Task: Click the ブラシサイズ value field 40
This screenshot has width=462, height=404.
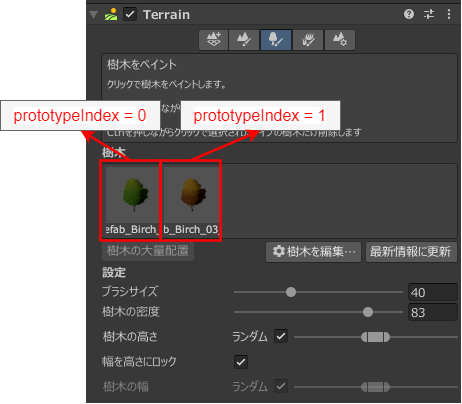Action: [x=433, y=292]
